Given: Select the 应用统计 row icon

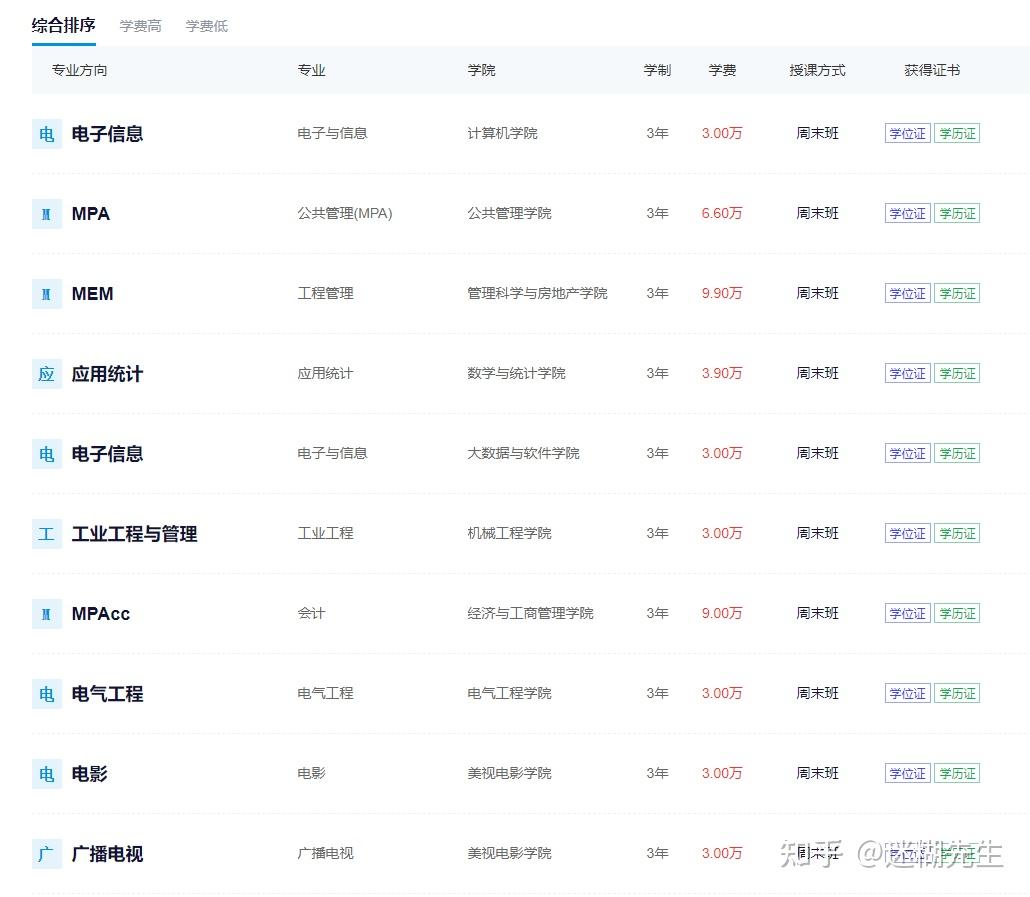Looking at the screenshot, I should click(x=46, y=374).
